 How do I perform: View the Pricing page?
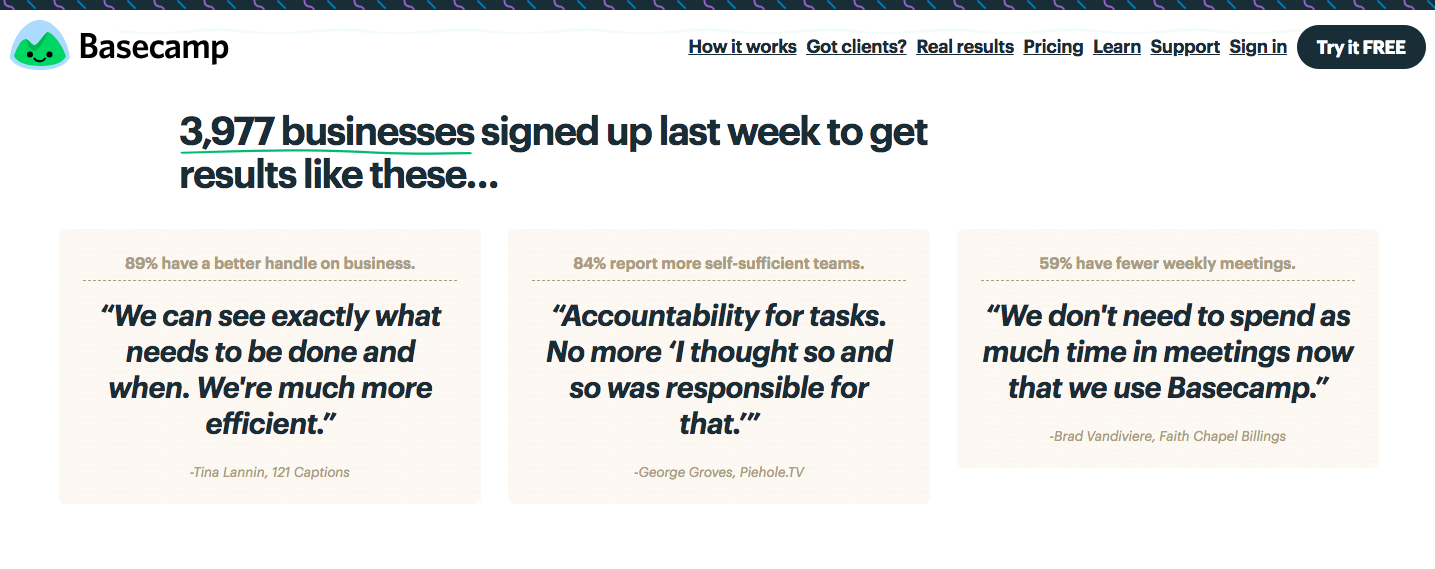coord(1053,47)
